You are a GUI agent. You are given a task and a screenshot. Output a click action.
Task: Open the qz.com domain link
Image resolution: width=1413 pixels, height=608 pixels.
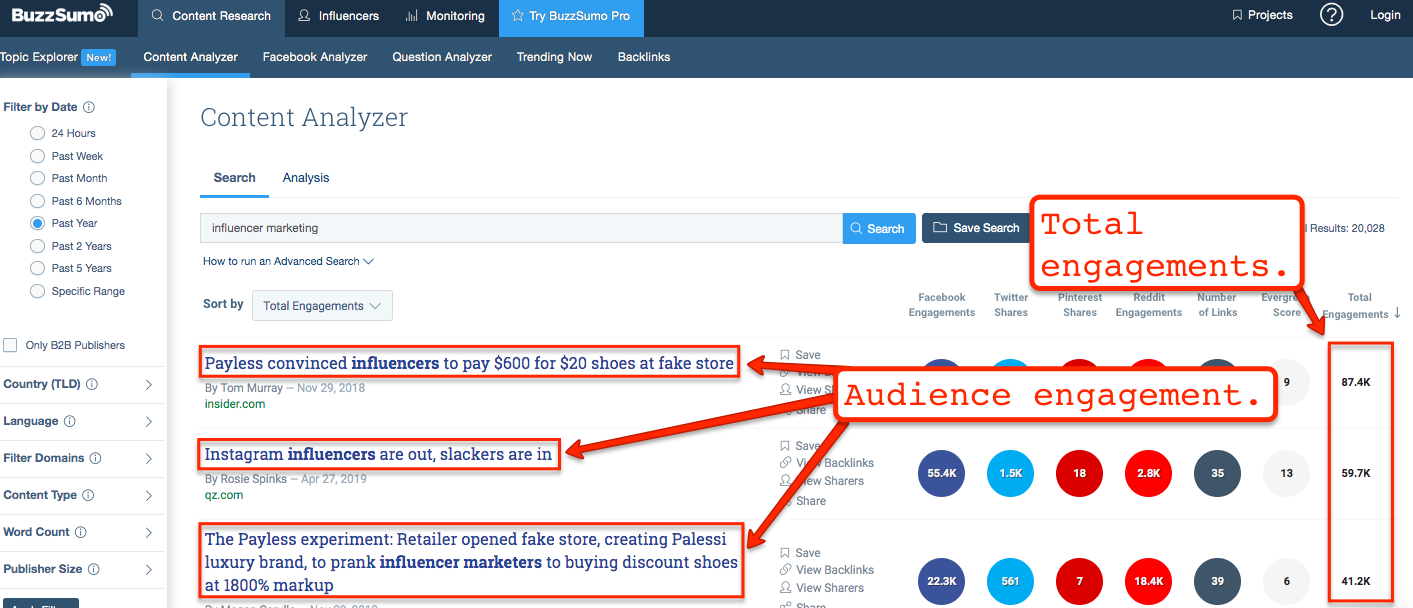point(224,495)
